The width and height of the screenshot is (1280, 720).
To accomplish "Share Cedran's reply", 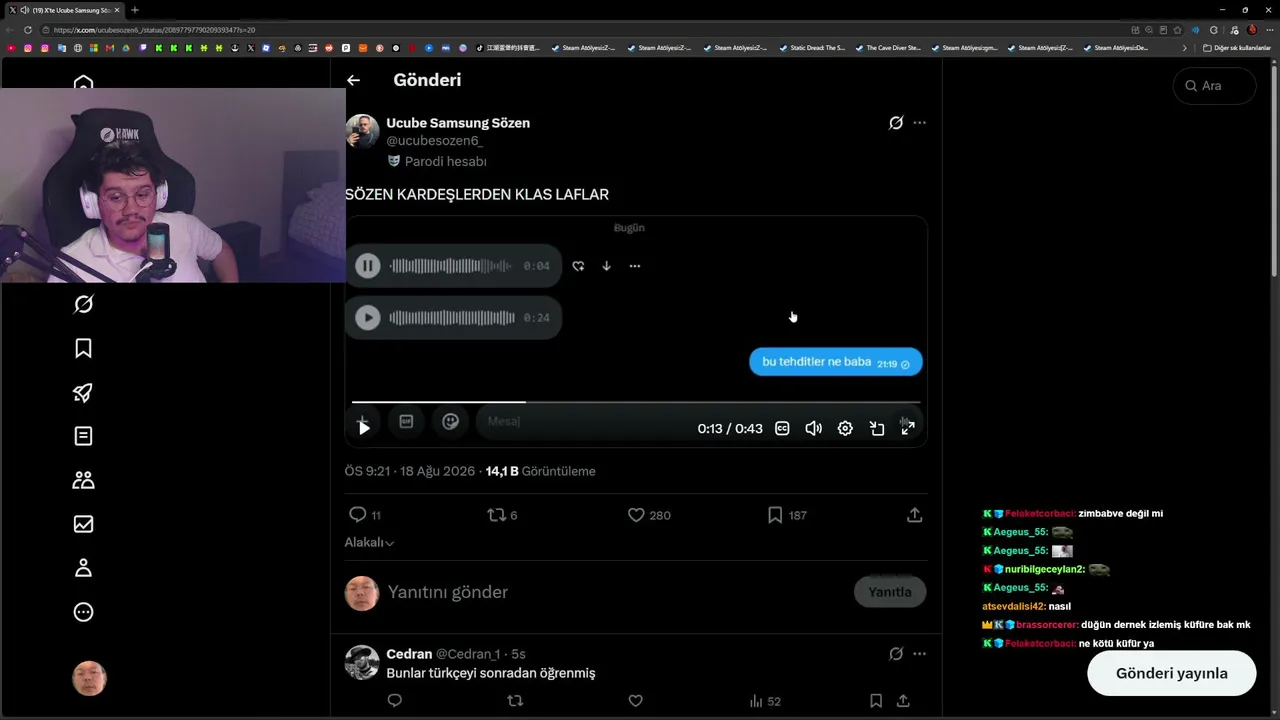I will coord(903,701).
